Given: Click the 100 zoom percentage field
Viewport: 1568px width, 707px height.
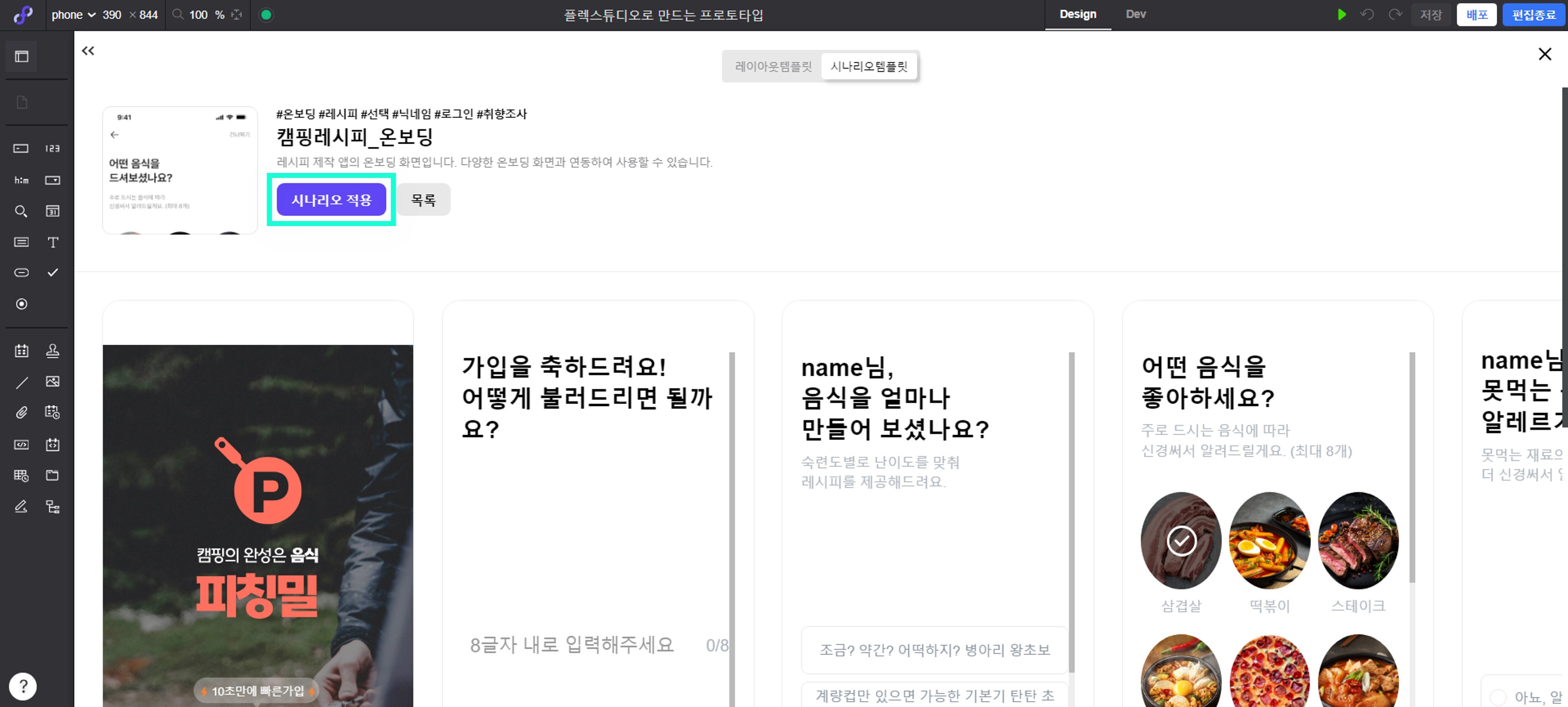Looking at the screenshot, I should (198, 15).
